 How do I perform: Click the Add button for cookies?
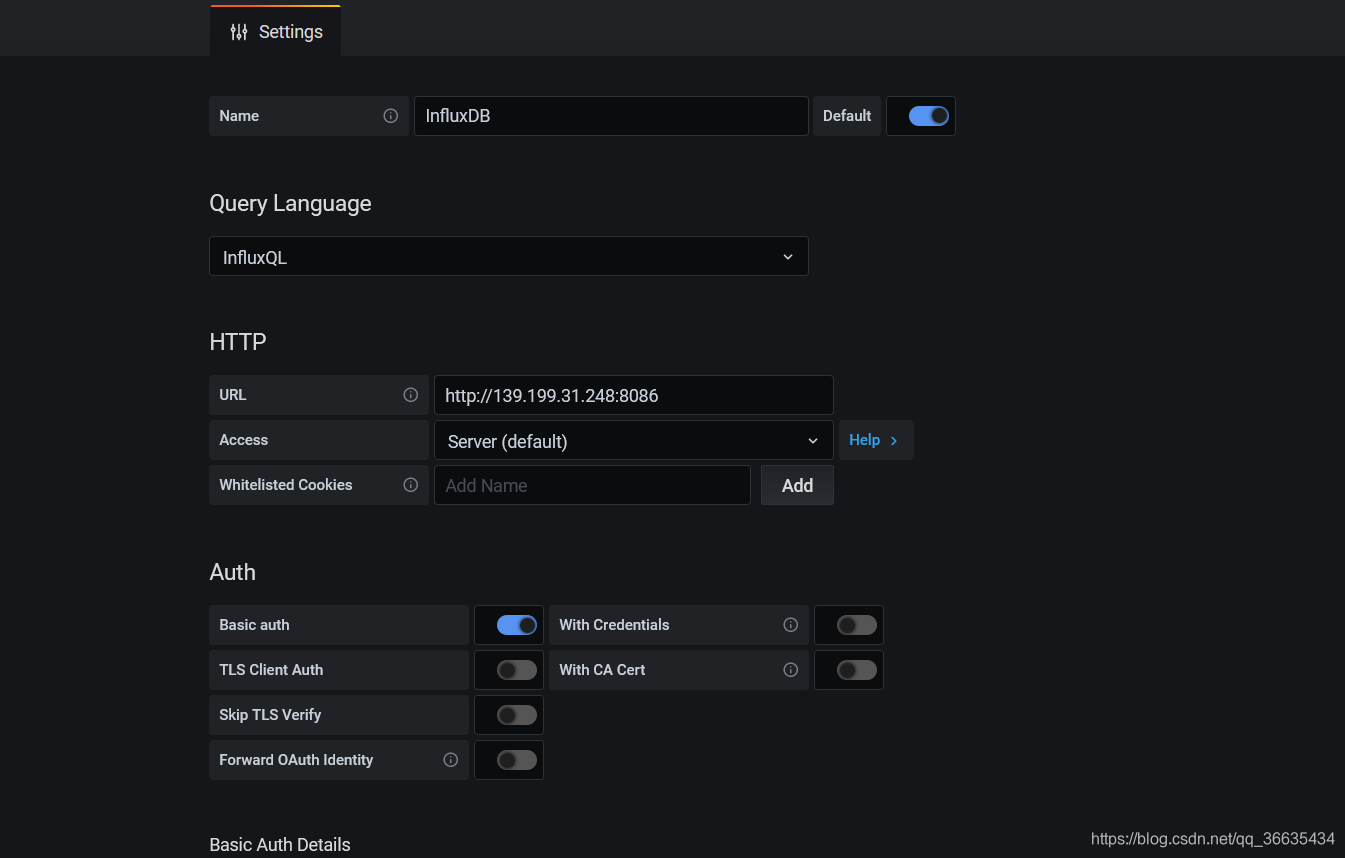(x=797, y=485)
